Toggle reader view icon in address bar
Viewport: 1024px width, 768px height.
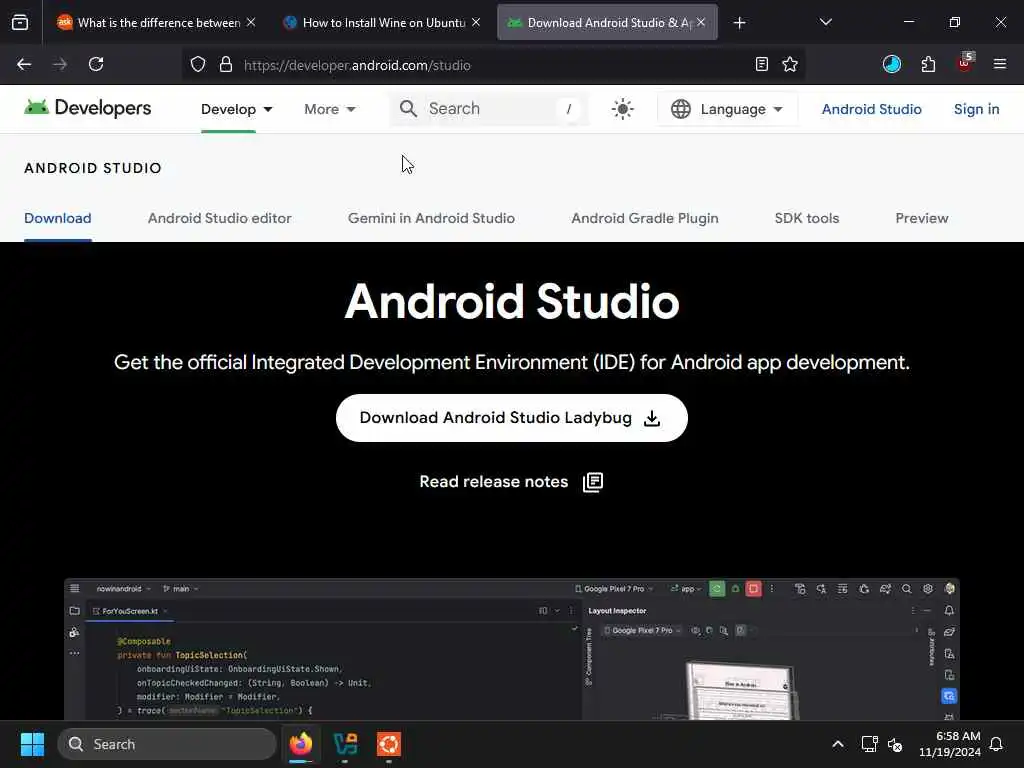[761, 65]
